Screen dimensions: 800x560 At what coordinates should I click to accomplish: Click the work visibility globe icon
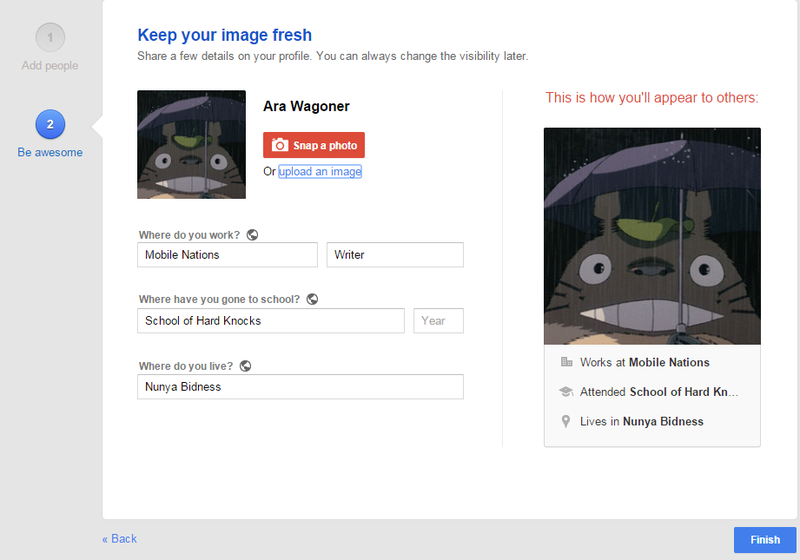(x=252, y=235)
